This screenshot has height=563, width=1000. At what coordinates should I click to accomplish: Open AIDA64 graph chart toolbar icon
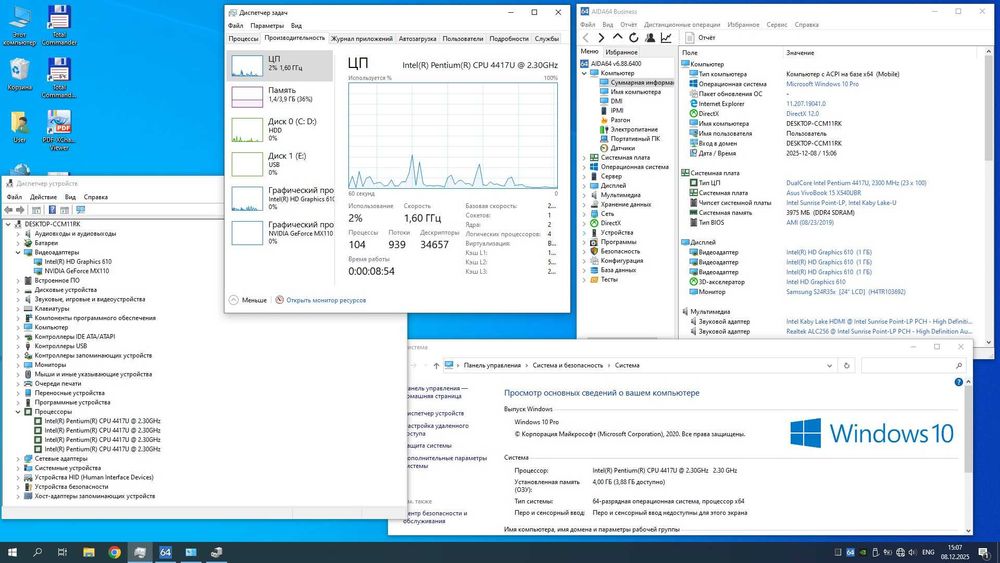click(666, 38)
